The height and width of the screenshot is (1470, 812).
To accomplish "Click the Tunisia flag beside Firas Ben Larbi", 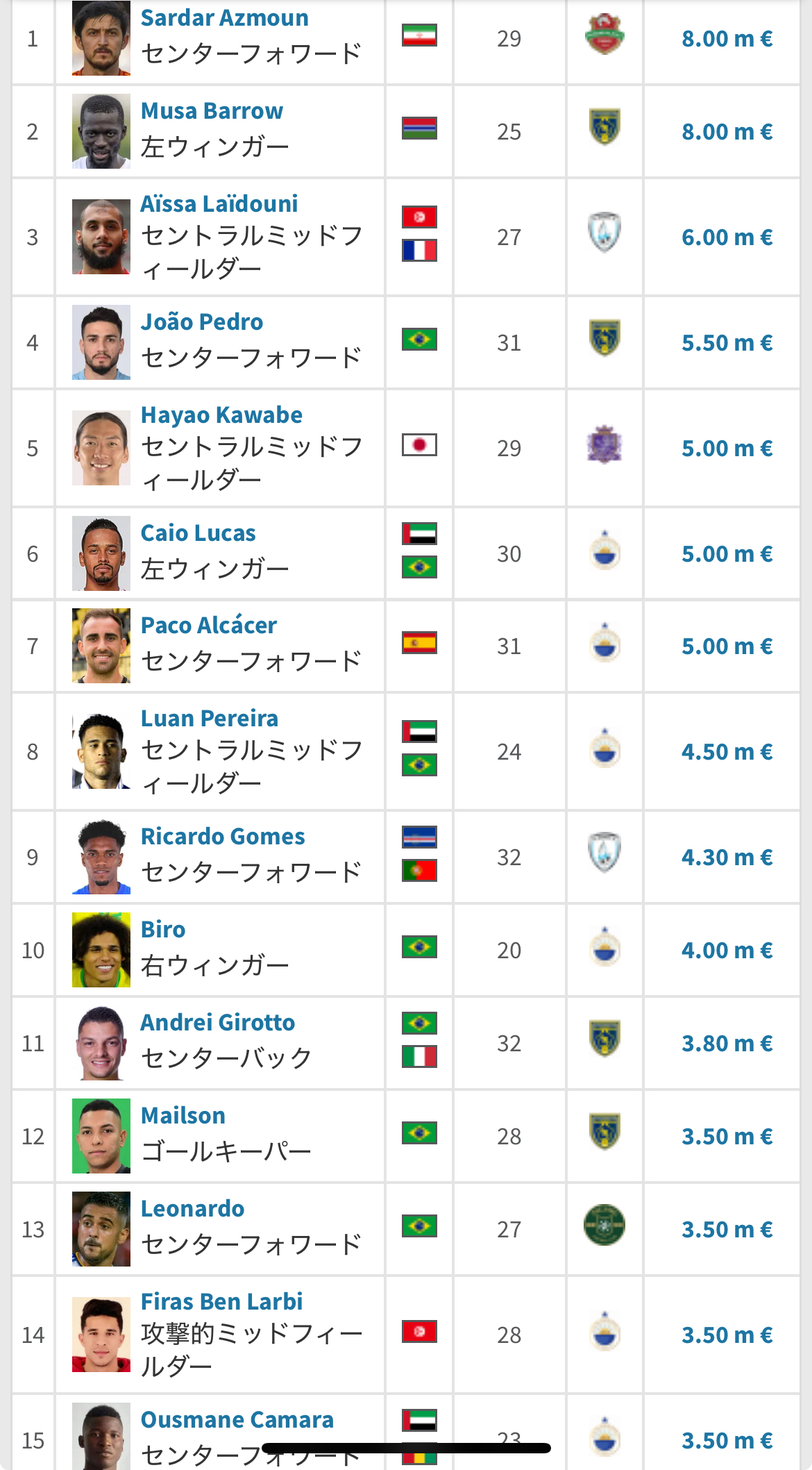I will tap(419, 1331).
